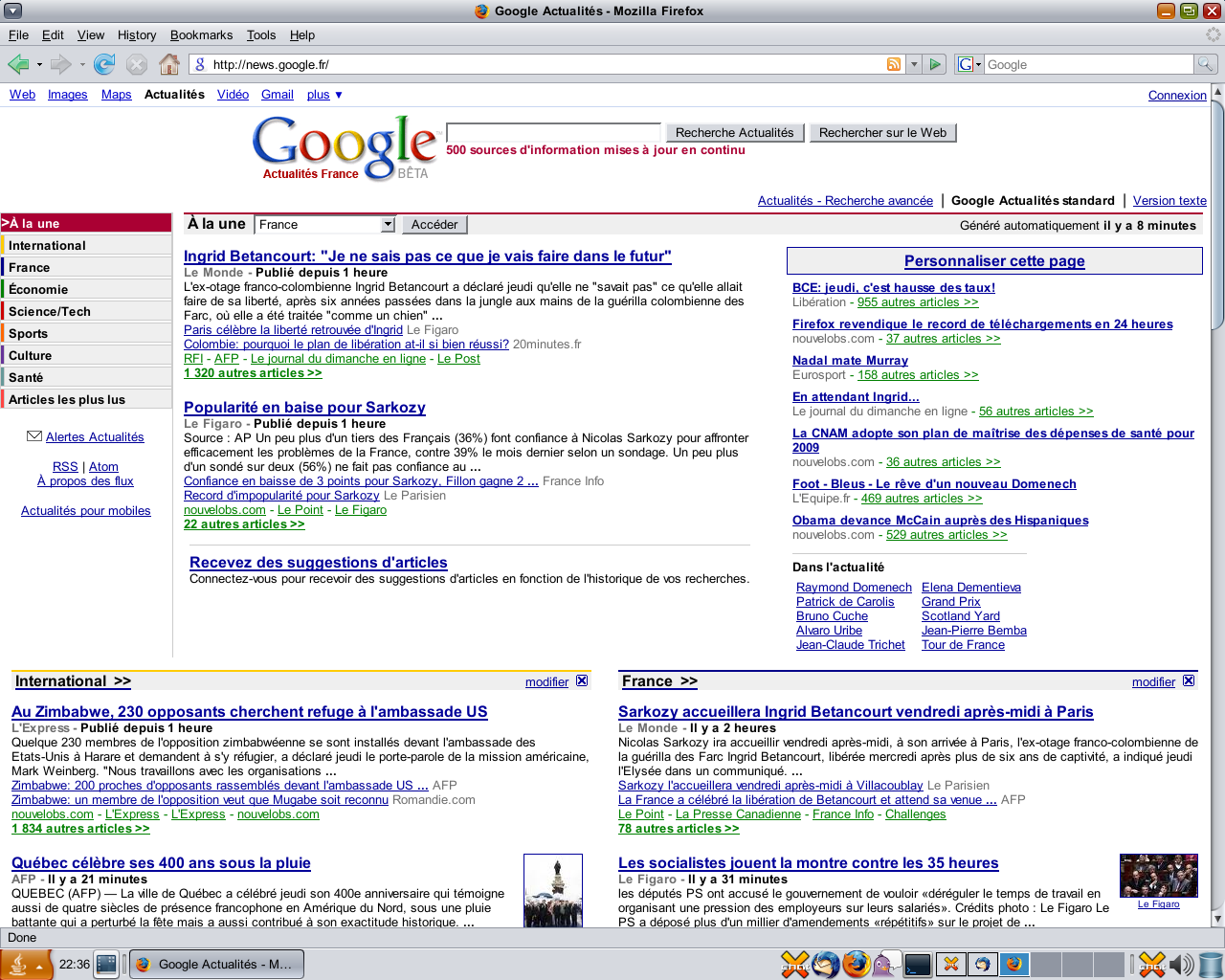1225x980 pixels.
Task: Open the History menu
Action: [x=137, y=34]
